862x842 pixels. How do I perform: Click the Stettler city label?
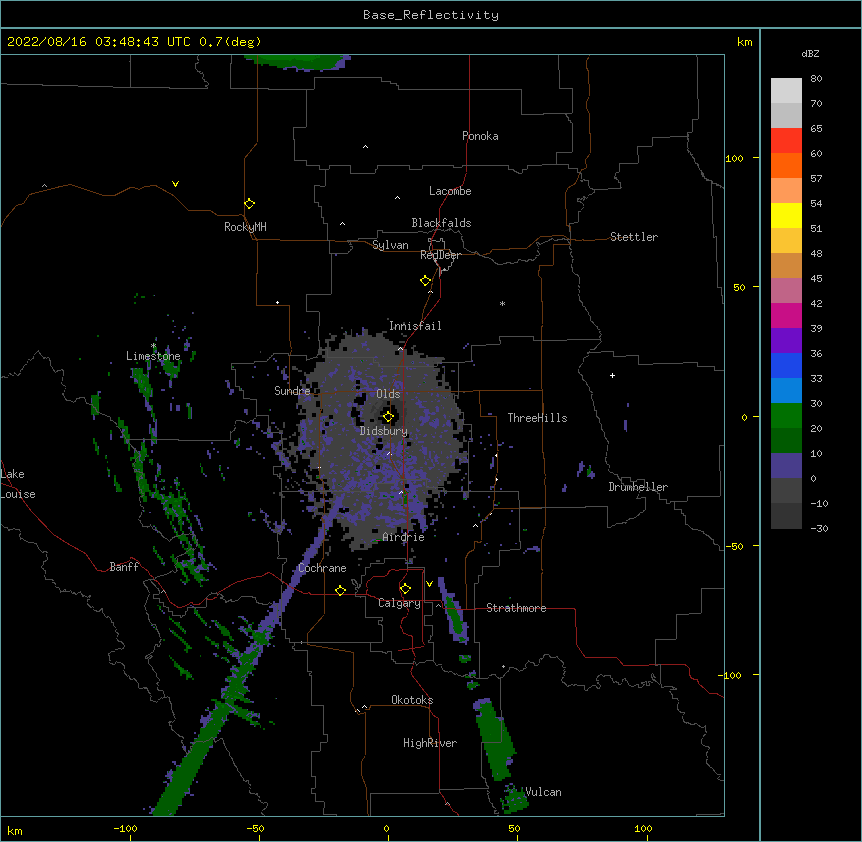pyautogui.click(x=634, y=237)
